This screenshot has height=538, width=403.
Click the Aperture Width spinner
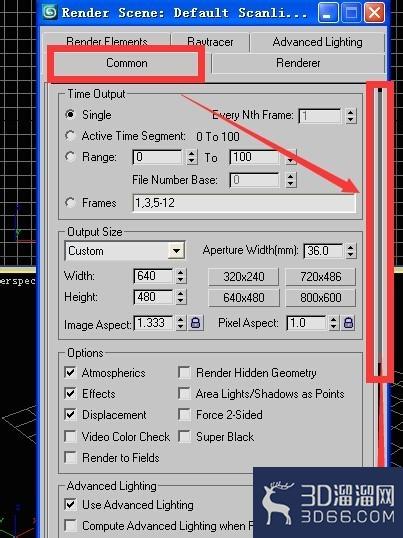350,251
